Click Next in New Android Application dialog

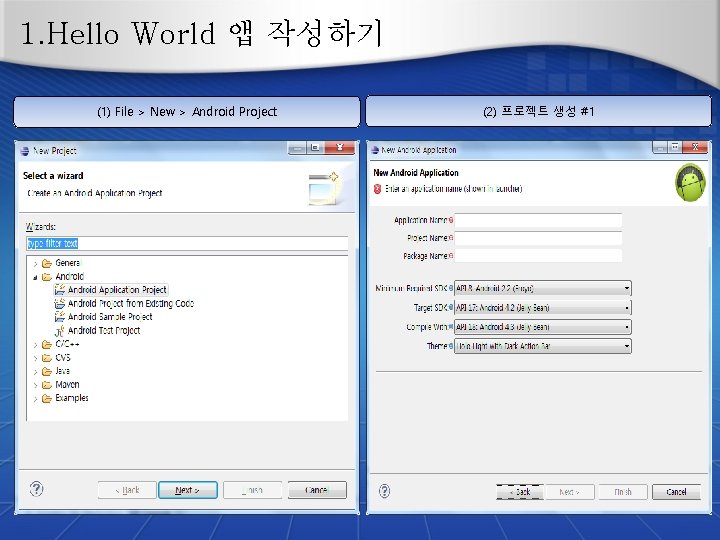click(569, 492)
